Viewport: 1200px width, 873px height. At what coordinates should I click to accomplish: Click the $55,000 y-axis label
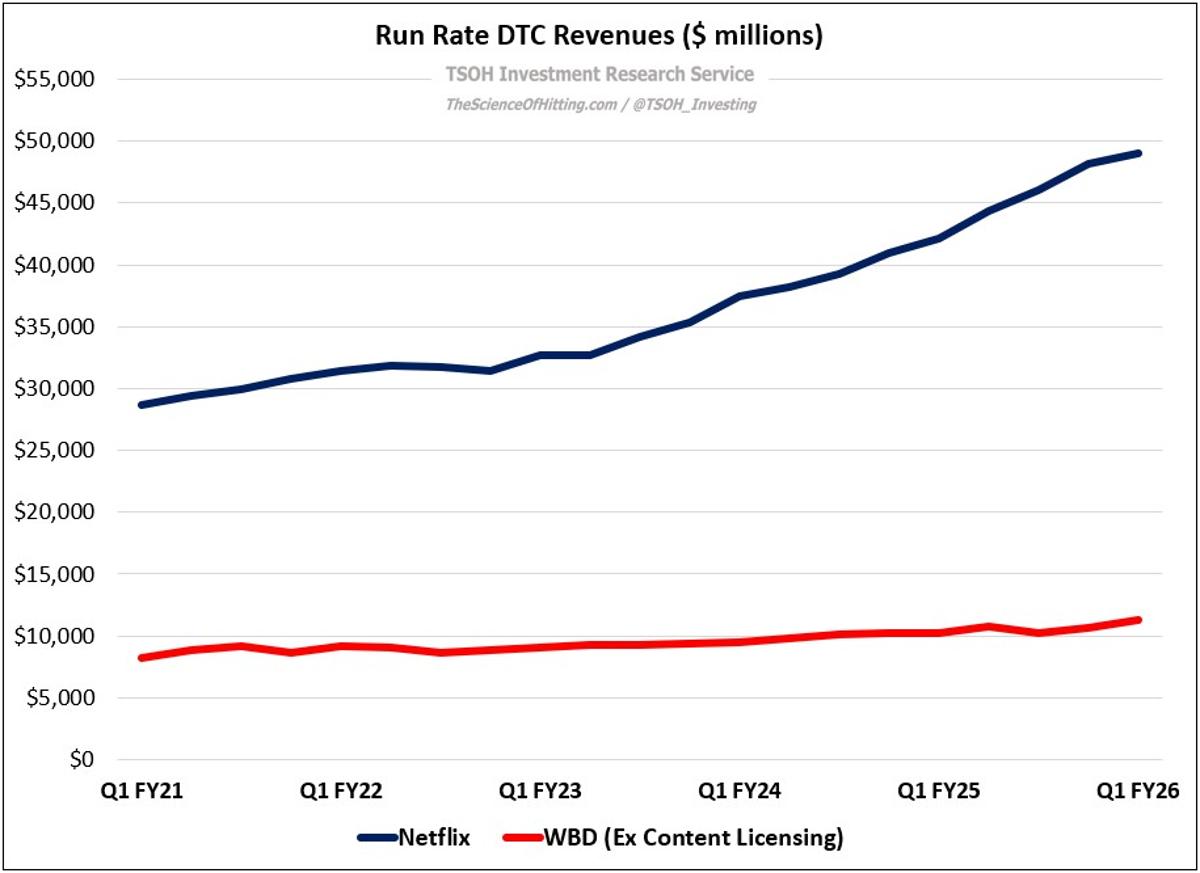[53, 79]
